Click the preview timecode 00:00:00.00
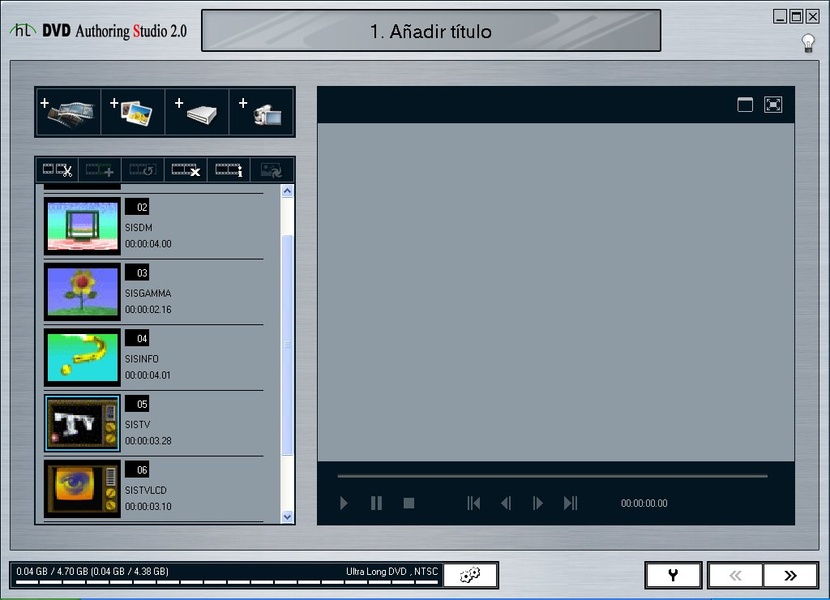This screenshot has width=830, height=600. (x=644, y=503)
